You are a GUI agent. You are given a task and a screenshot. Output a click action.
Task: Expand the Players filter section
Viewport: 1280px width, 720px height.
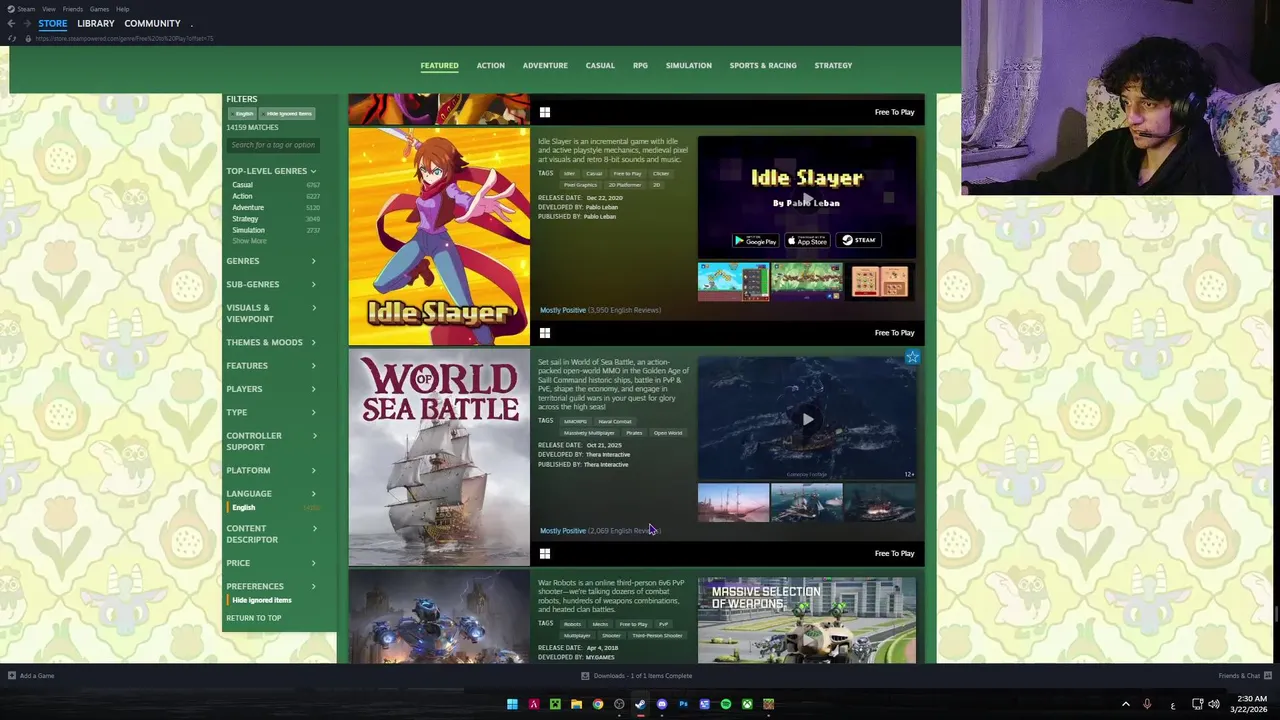pyautogui.click(x=271, y=389)
